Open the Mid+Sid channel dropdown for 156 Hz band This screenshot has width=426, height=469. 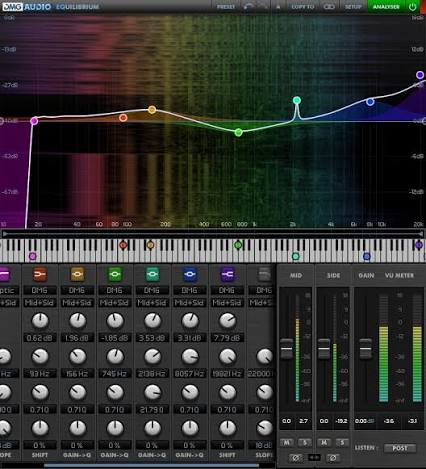click(77, 303)
